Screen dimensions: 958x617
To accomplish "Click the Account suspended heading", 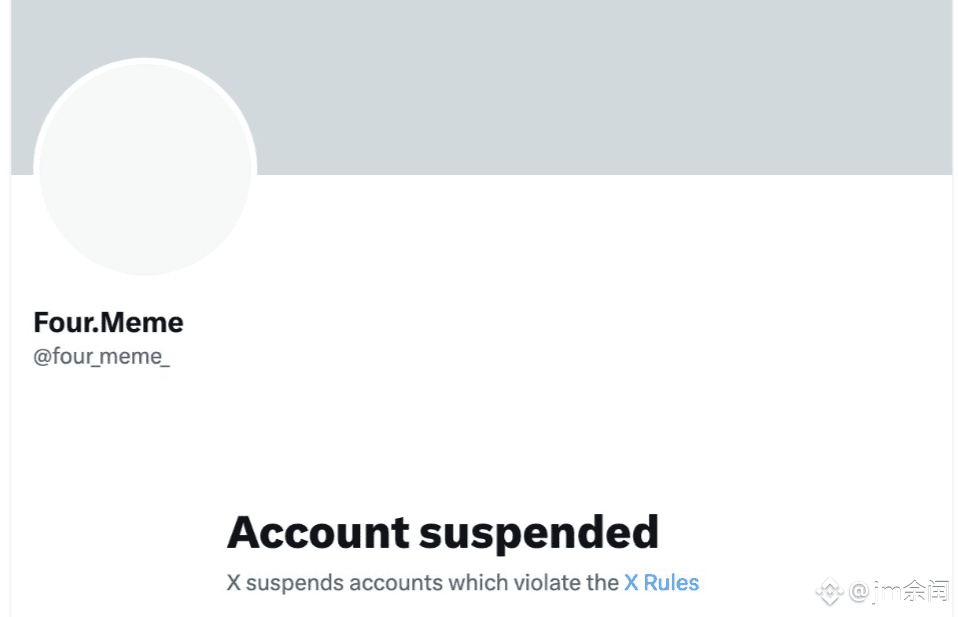I will pyautogui.click(x=443, y=532).
